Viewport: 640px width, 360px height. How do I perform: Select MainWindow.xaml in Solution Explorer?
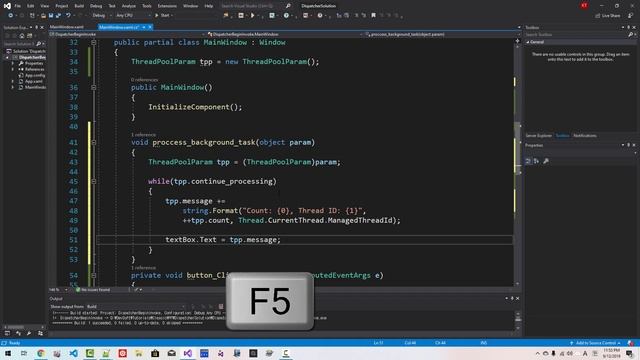[x=32, y=87]
